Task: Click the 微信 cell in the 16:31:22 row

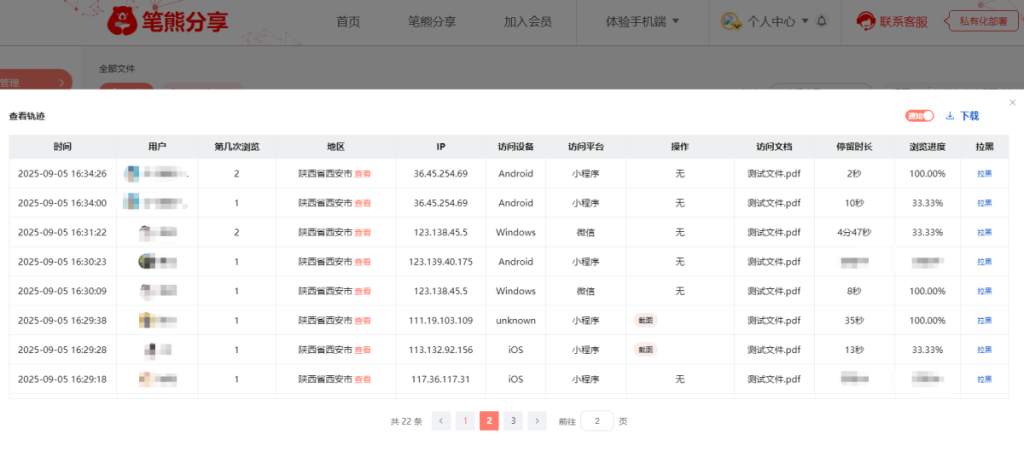Action: click(x=586, y=233)
